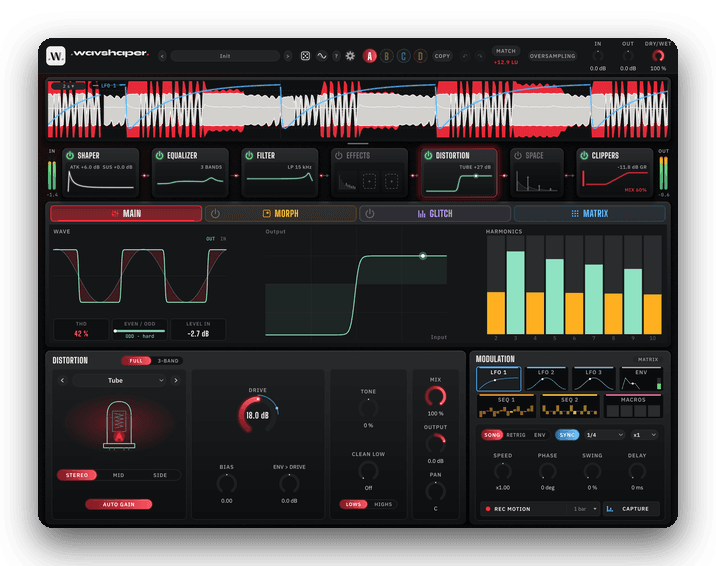The height and width of the screenshot is (566, 716).
Task: Click the Capture chart icon
Action: click(x=610, y=508)
